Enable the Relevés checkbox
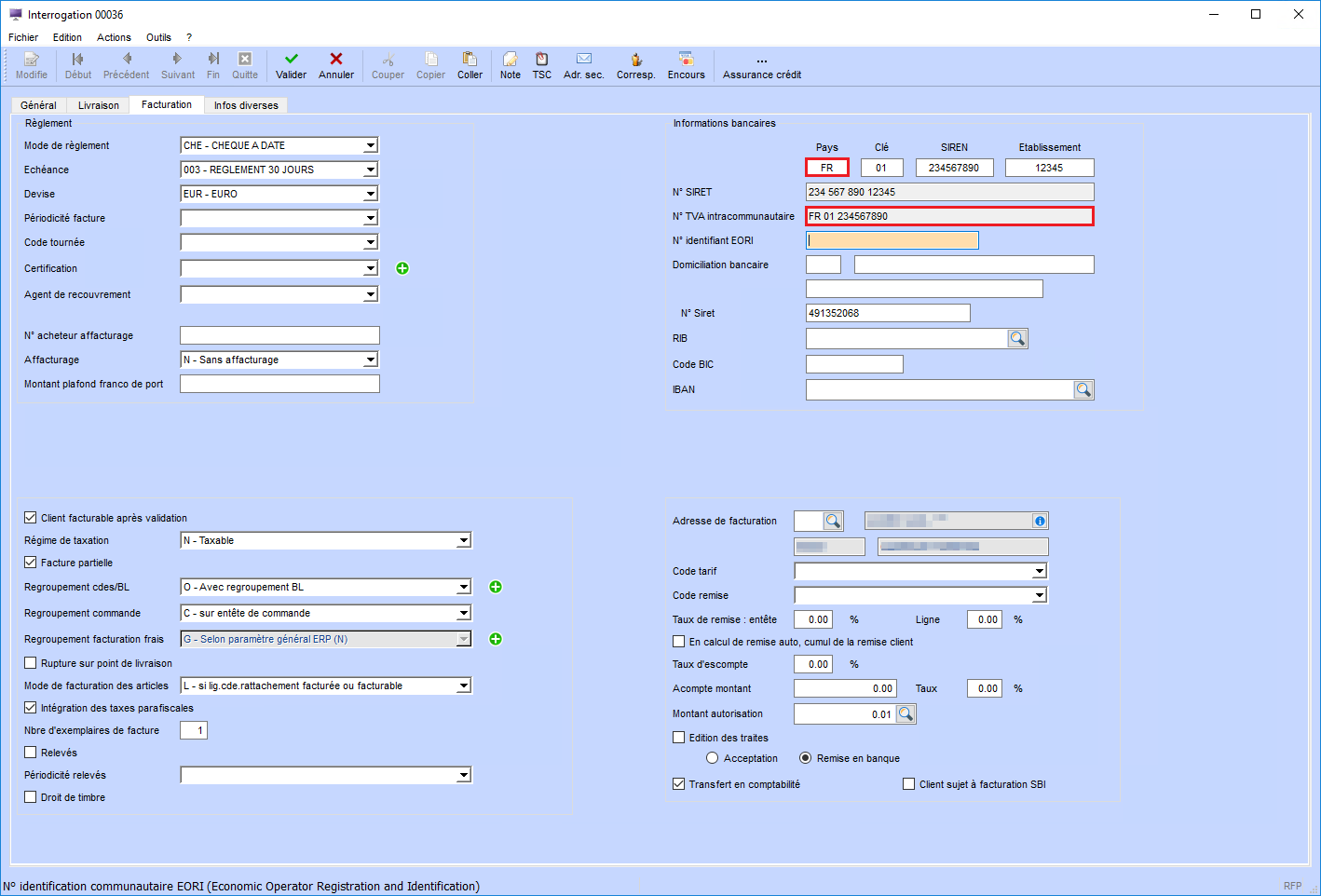 coord(31,753)
